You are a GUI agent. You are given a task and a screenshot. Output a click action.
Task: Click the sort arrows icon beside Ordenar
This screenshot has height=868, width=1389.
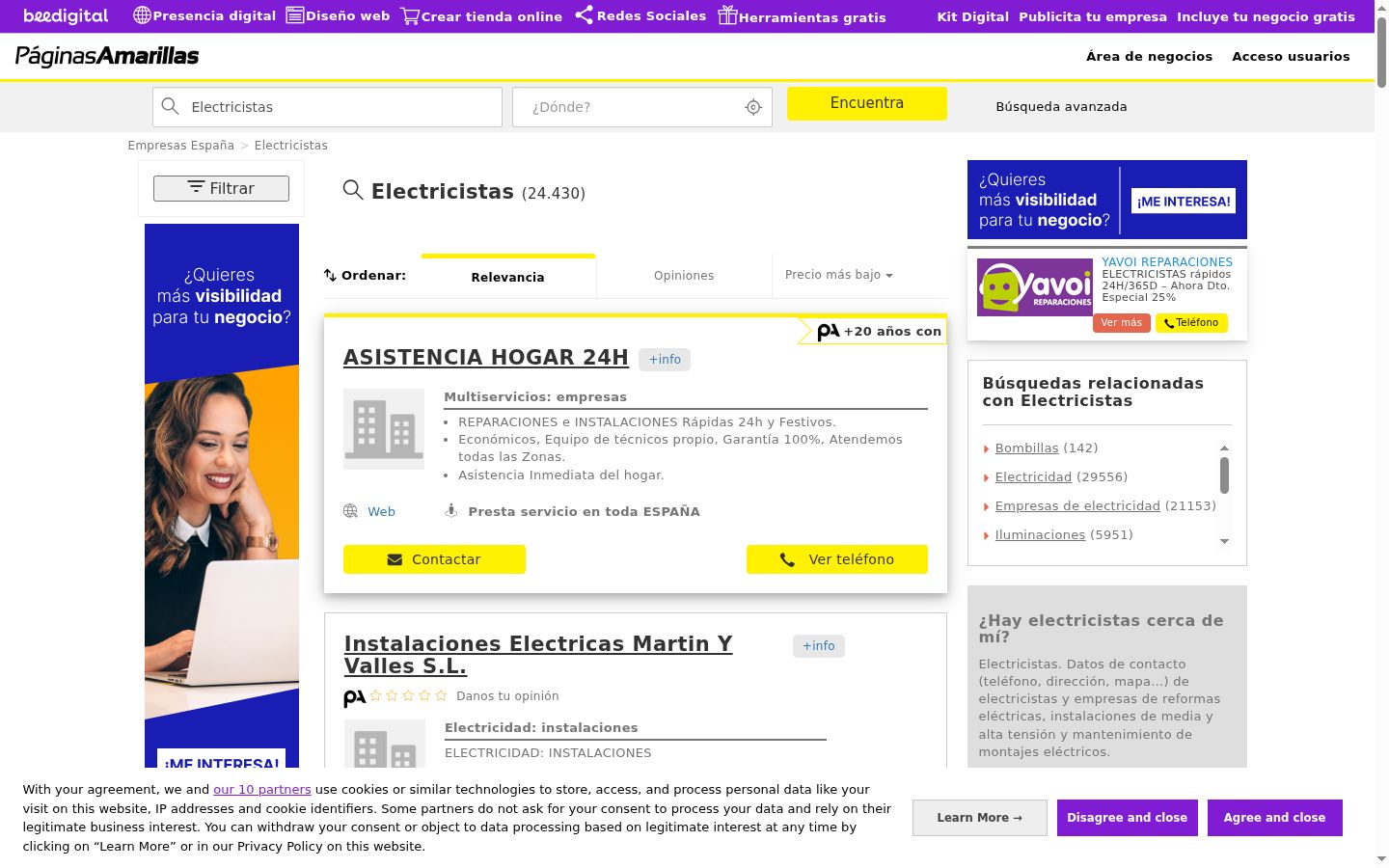point(330,275)
